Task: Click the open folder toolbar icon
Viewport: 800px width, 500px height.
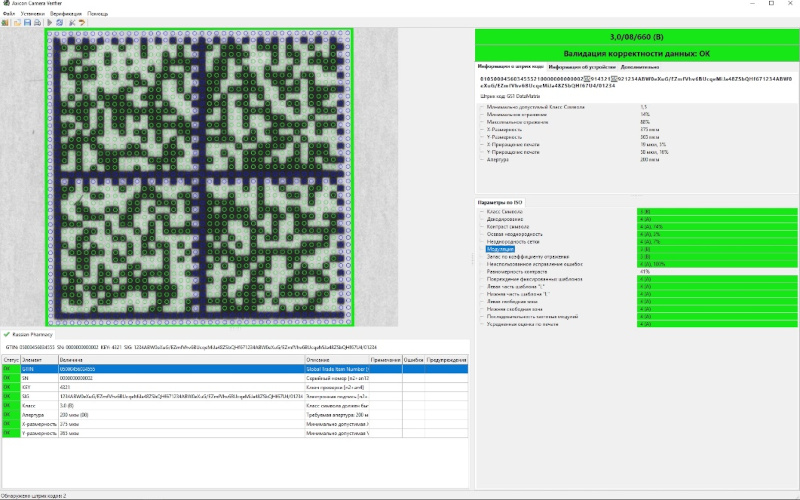Action: [x=17, y=22]
